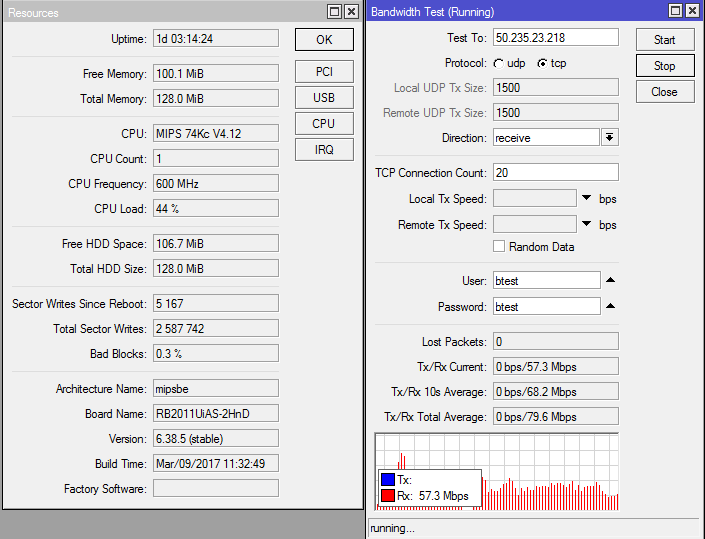Viewport: 705px width, 539px height.
Task: Click Free HDD Space value 106.7 MiB
Action: [x=216, y=244]
